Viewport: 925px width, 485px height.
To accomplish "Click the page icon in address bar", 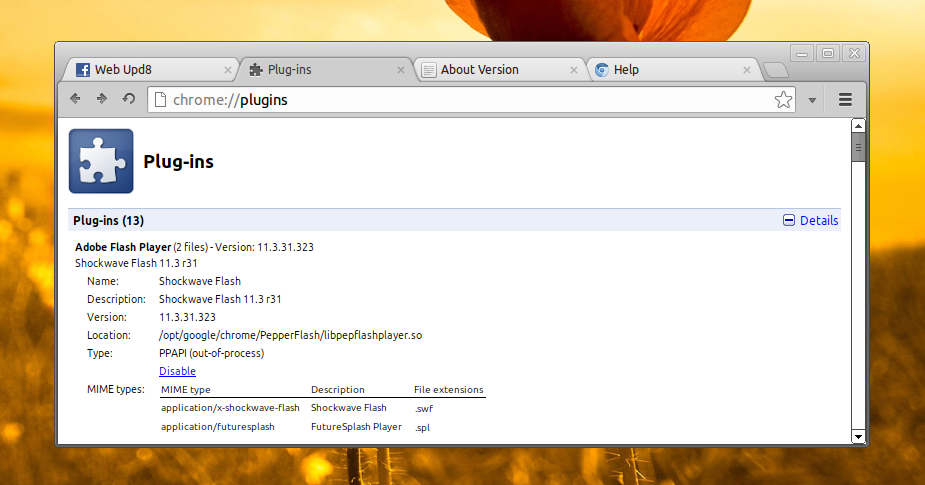I will 160,100.
